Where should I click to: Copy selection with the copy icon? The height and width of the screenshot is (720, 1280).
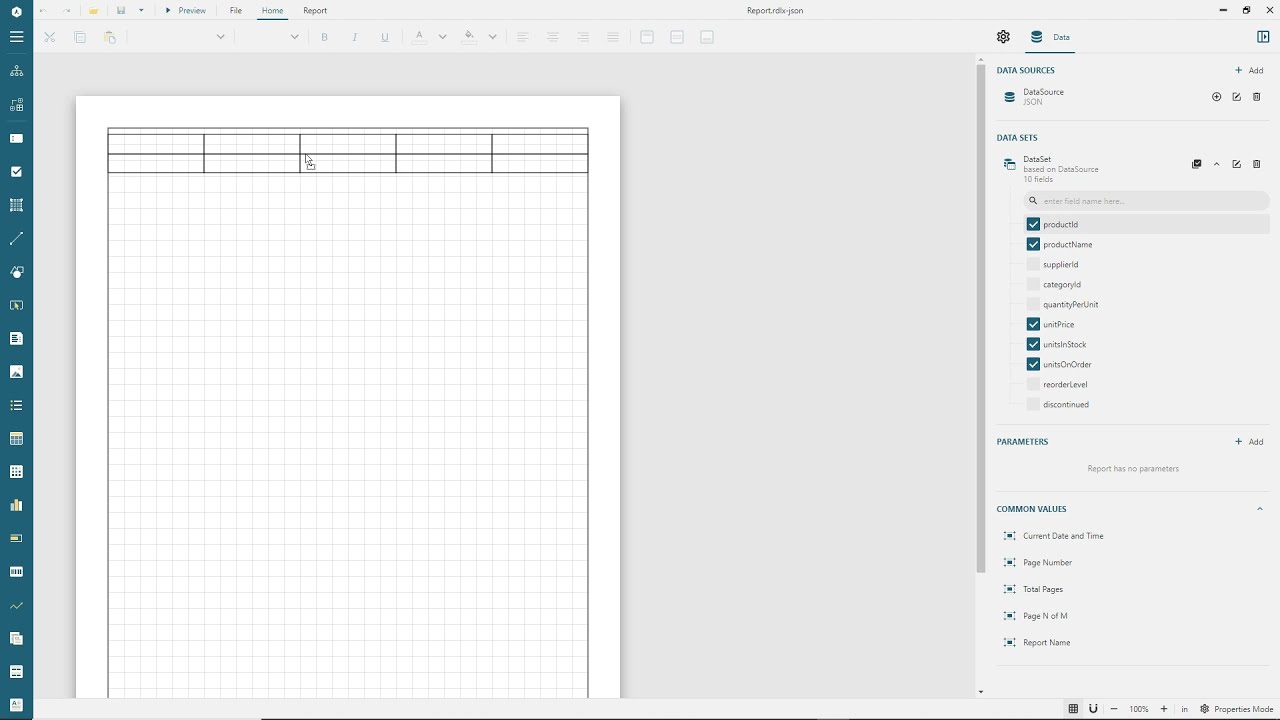click(80, 37)
